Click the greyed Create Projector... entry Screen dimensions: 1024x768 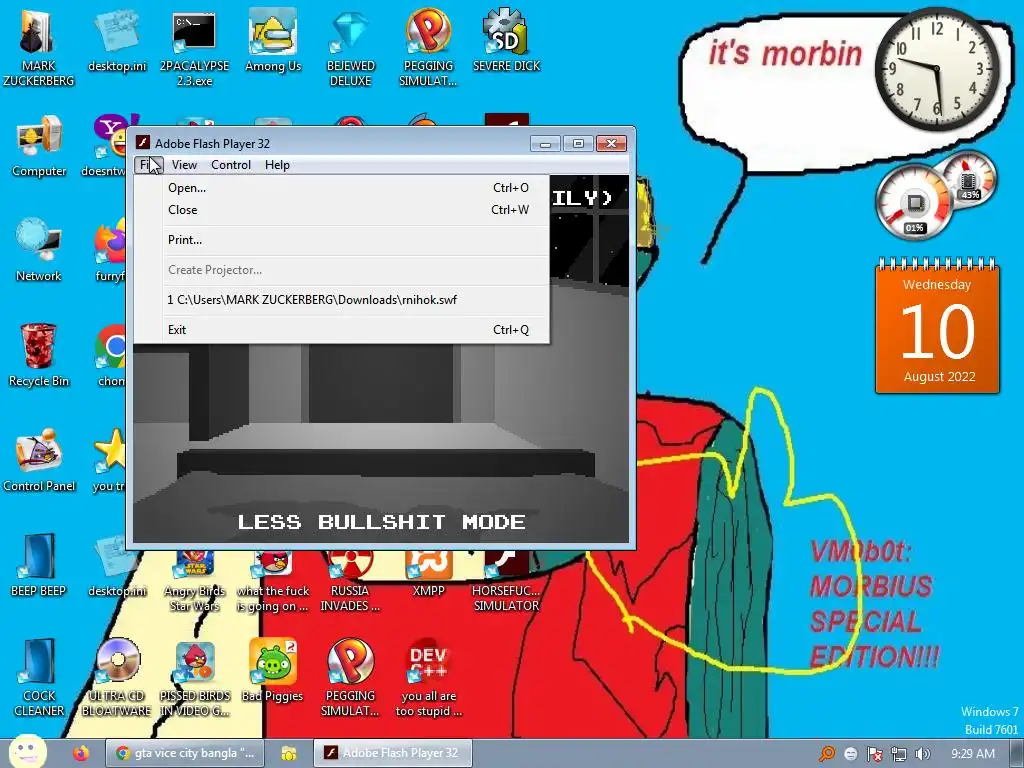point(342,270)
